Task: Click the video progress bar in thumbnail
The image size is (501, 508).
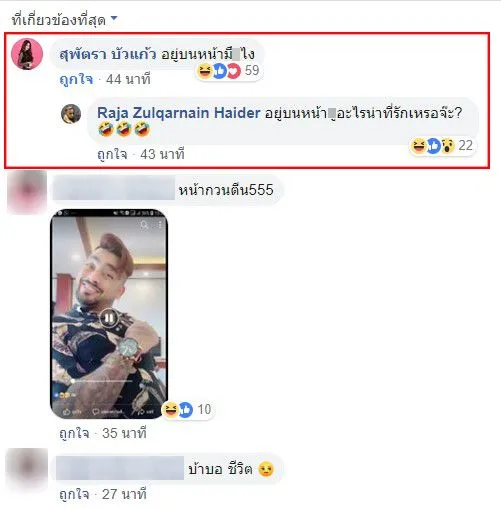Action: [x=102, y=380]
